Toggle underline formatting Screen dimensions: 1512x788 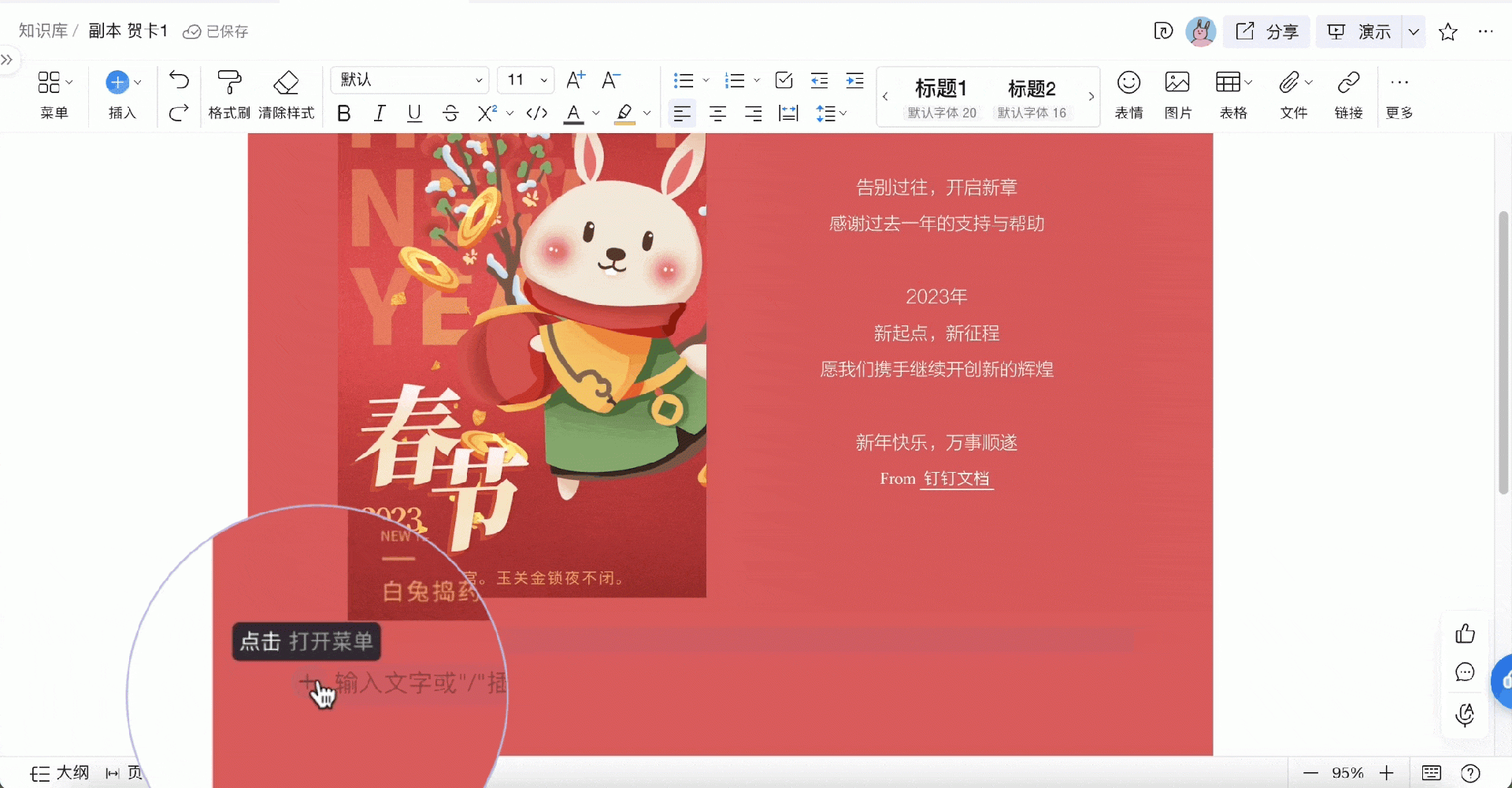pos(414,113)
